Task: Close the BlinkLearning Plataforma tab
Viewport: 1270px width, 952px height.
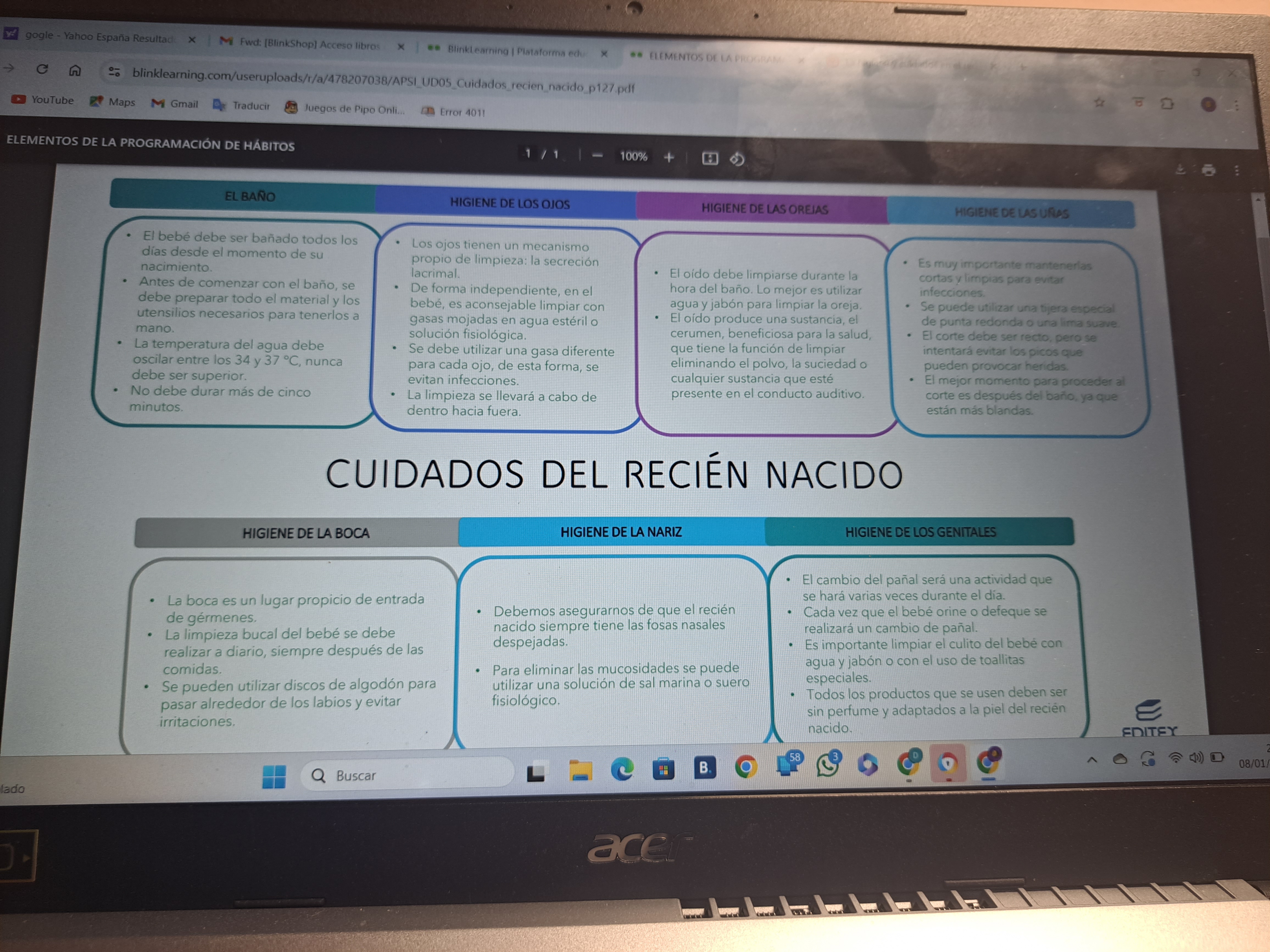Action: (604, 53)
